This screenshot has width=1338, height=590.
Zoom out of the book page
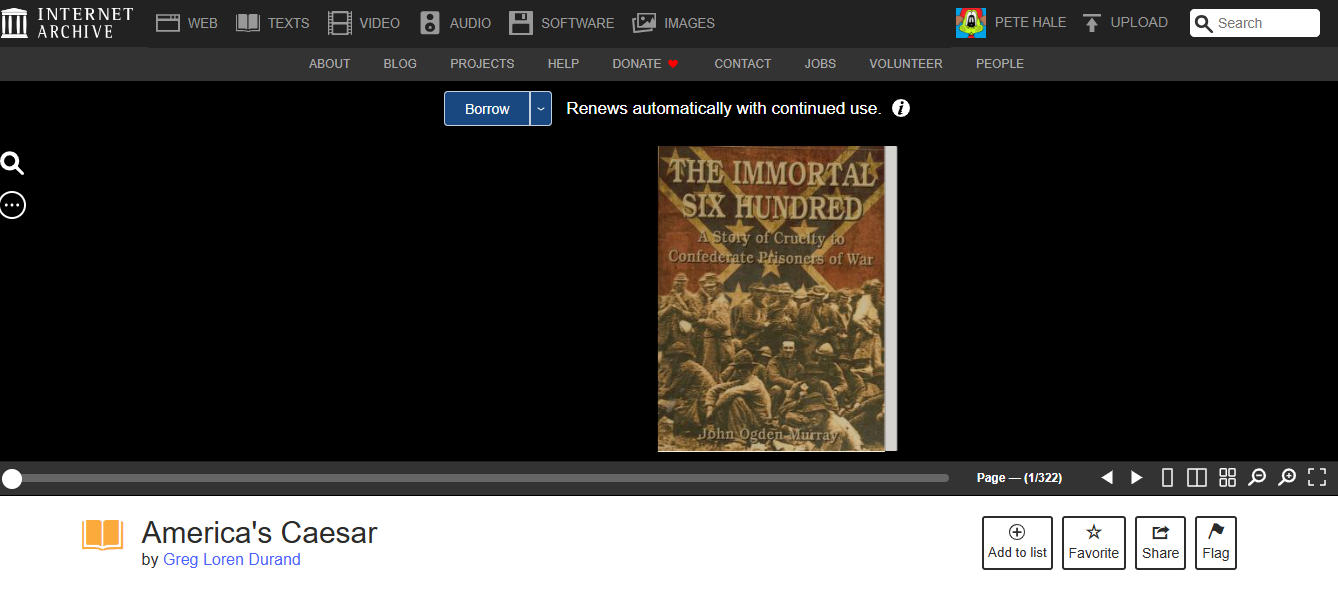(1257, 478)
